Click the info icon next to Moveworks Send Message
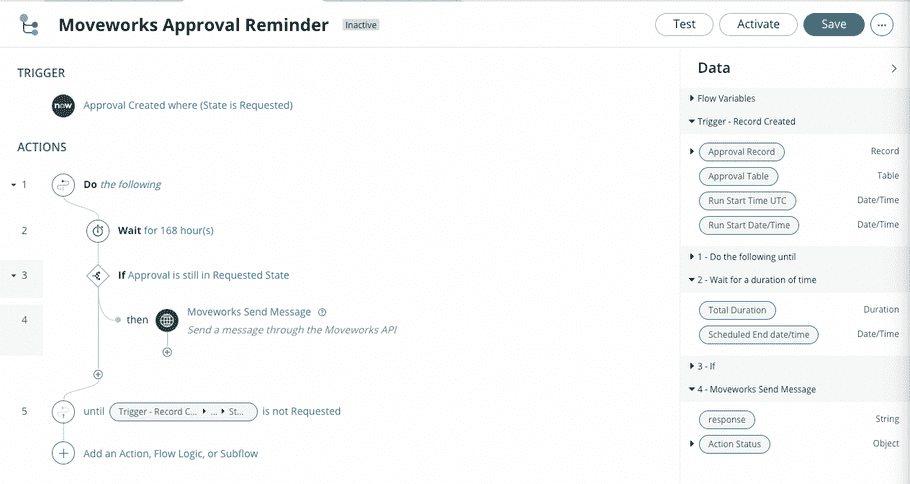The width and height of the screenshot is (910, 484). pos(323,312)
